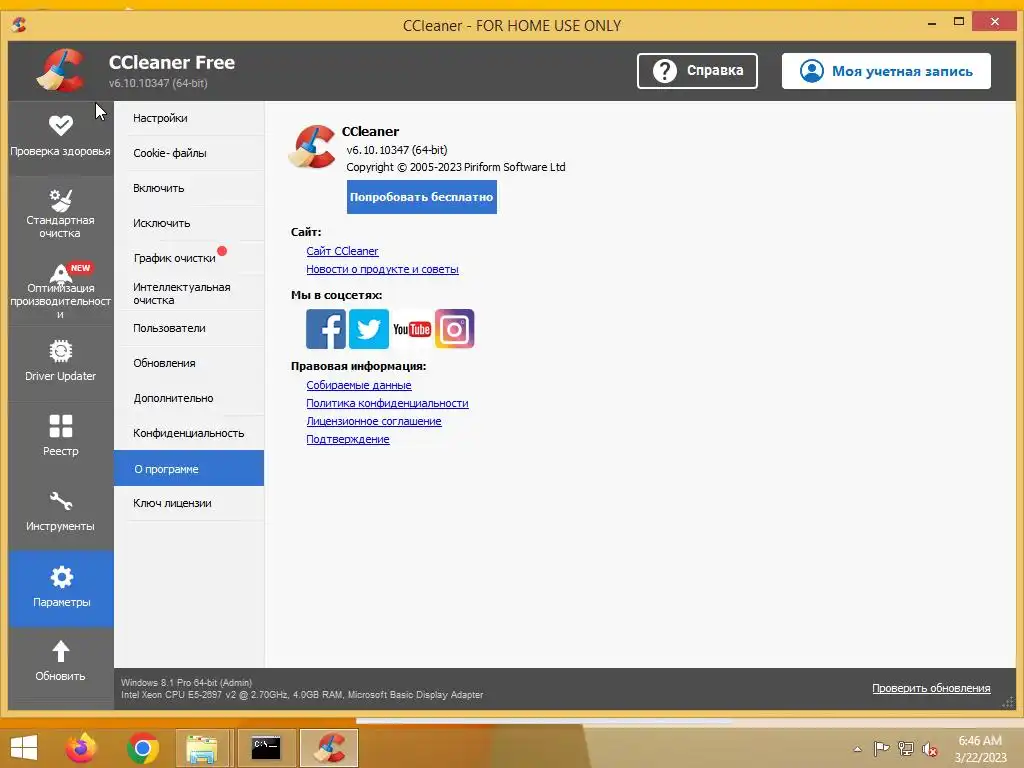This screenshot has width=1024, height=768.
Task: Click the muted volume tray icon
Action: coord(929,749)
